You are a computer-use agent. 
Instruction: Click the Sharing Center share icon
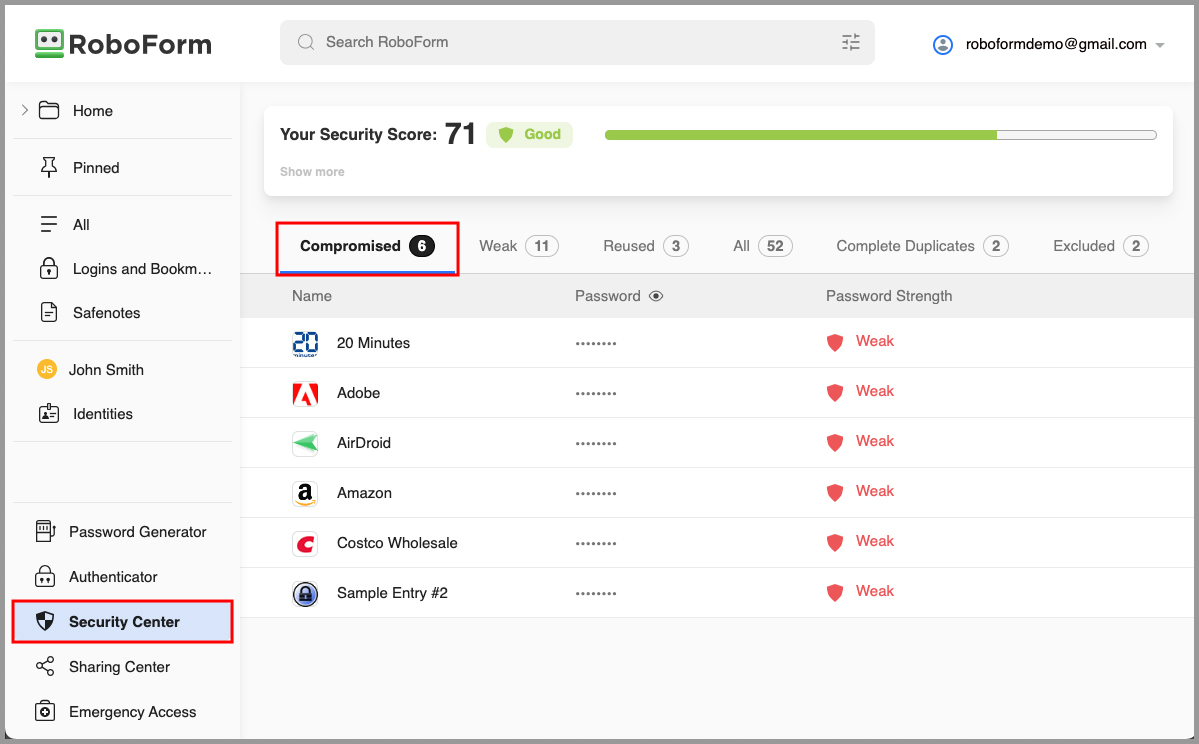[x=45, y=666]
